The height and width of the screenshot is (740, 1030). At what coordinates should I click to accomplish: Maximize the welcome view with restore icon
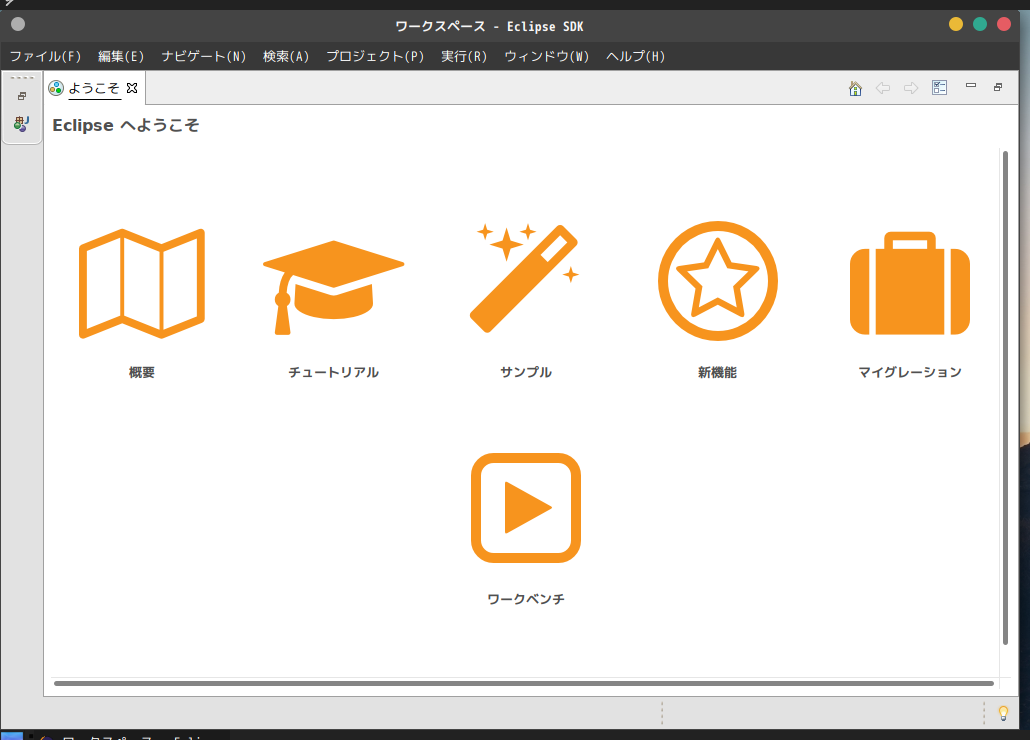click(x=998, y=87)
